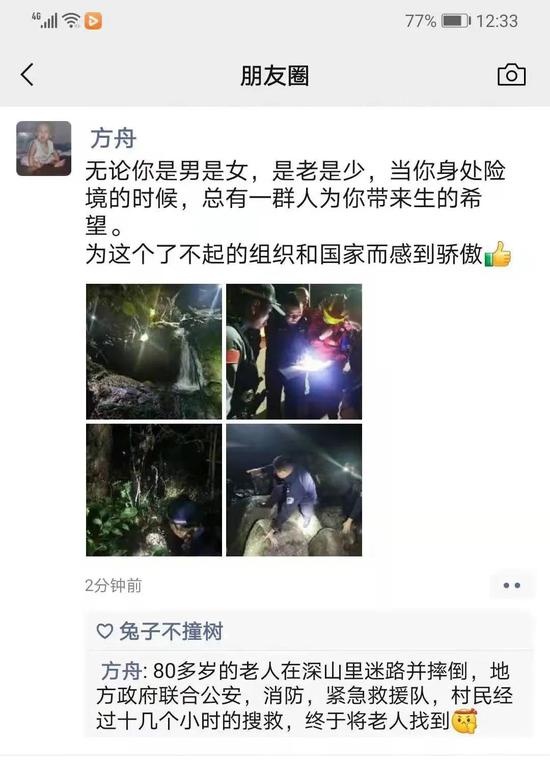Open the camera icon to post

[511, 75]
